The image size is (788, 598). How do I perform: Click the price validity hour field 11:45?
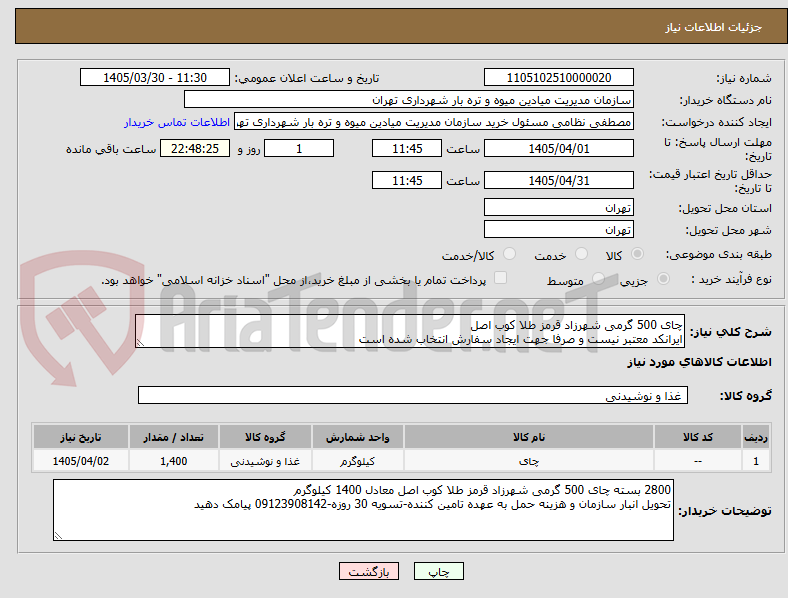[407, 180]
